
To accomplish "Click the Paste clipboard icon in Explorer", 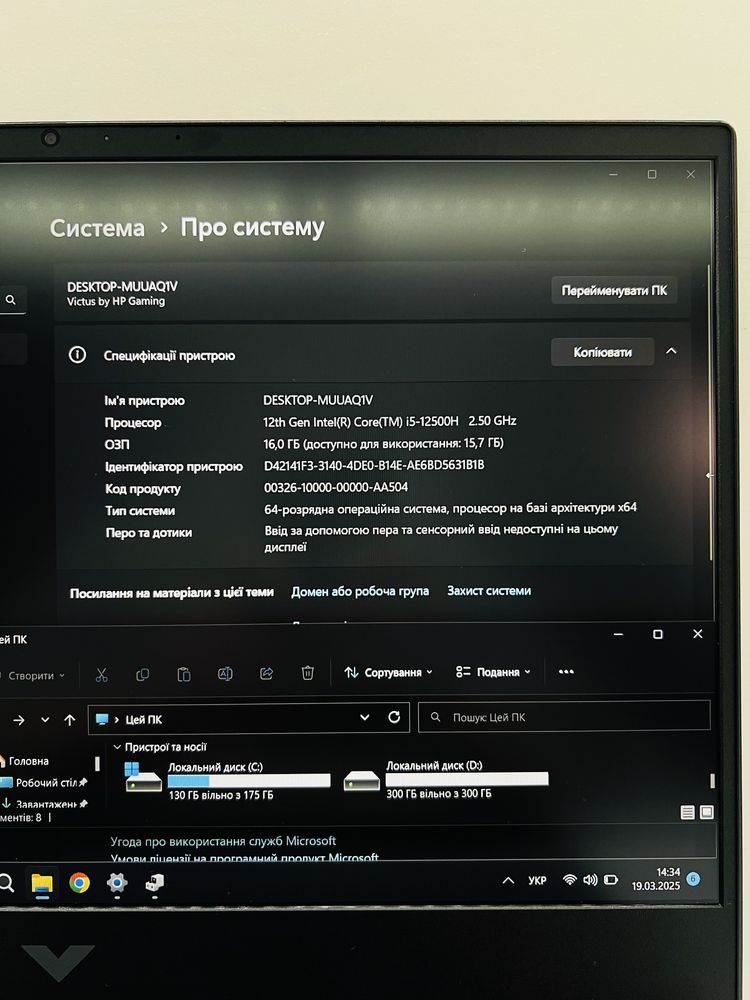I will click(x=184, y=674).
